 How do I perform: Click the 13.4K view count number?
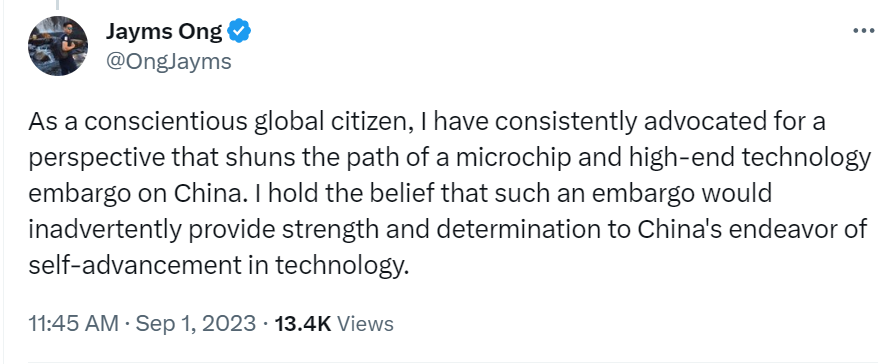point(303,324)
